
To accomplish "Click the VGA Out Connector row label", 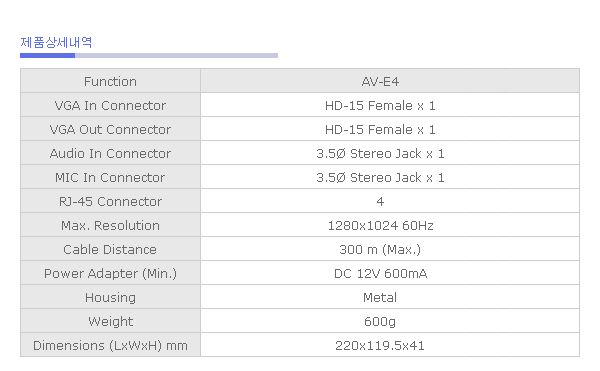I will (111, 129).
